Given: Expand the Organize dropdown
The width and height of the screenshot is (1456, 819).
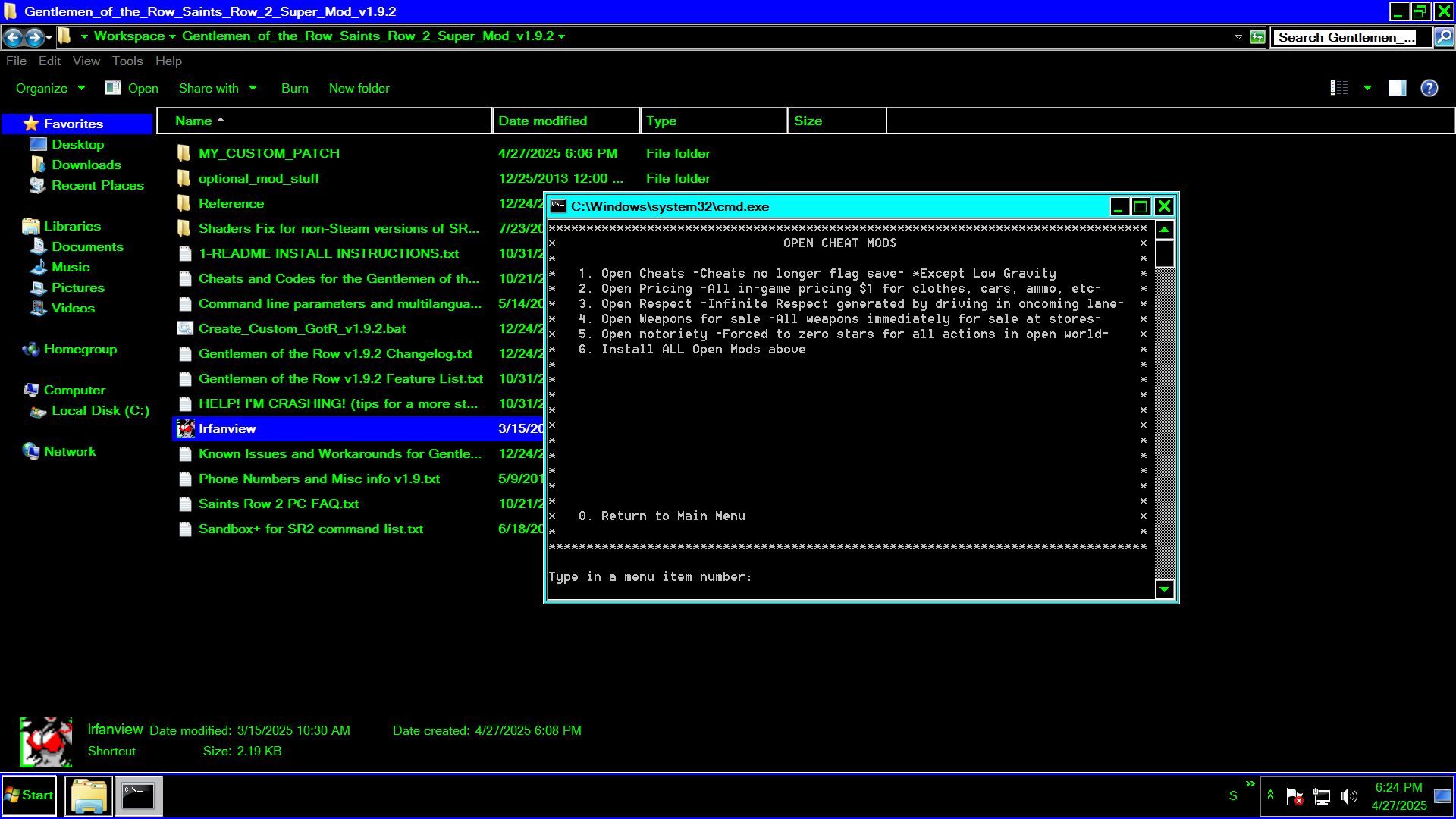Looking at the screenshot, I should coord(50,88).
